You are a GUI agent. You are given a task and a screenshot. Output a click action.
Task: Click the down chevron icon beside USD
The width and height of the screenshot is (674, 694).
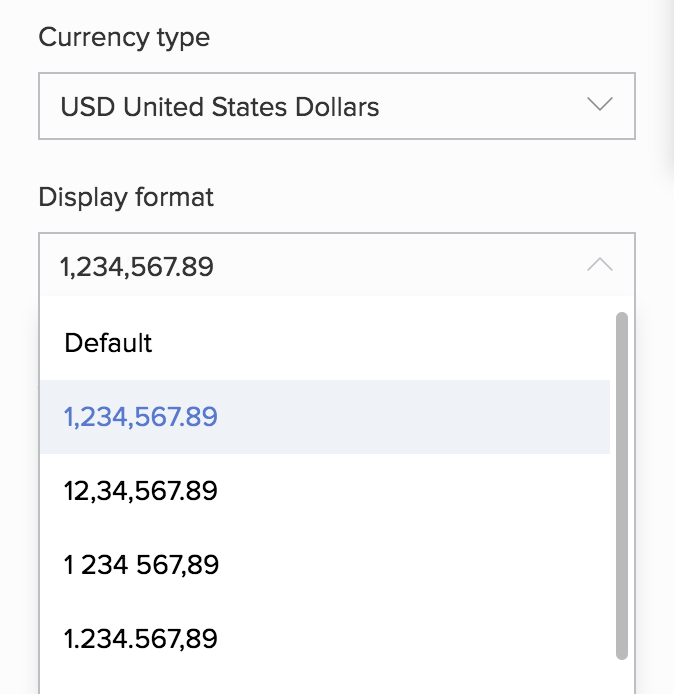click(599, 105)
